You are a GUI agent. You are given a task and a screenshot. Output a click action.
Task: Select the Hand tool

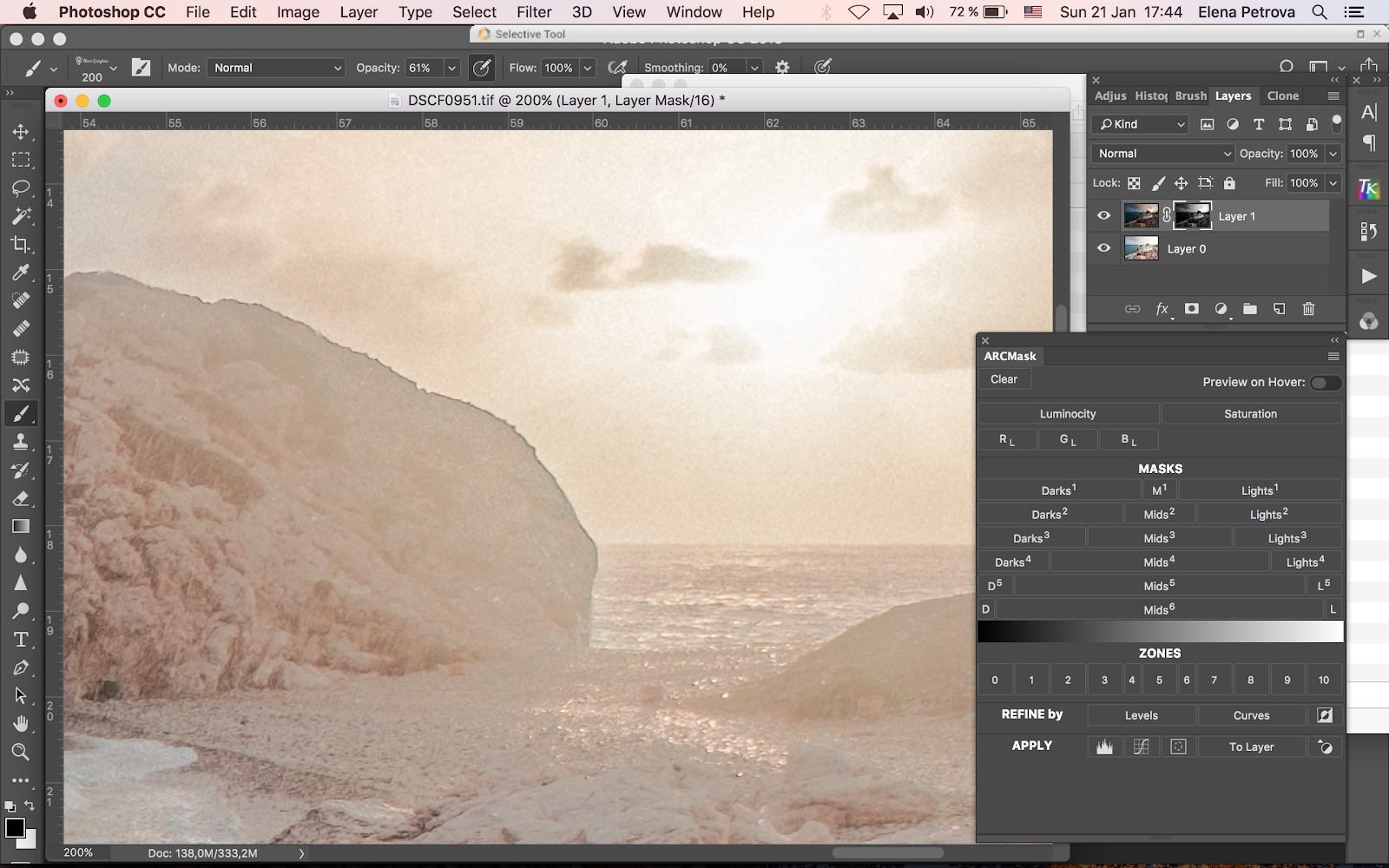click(x=21, y=724)
